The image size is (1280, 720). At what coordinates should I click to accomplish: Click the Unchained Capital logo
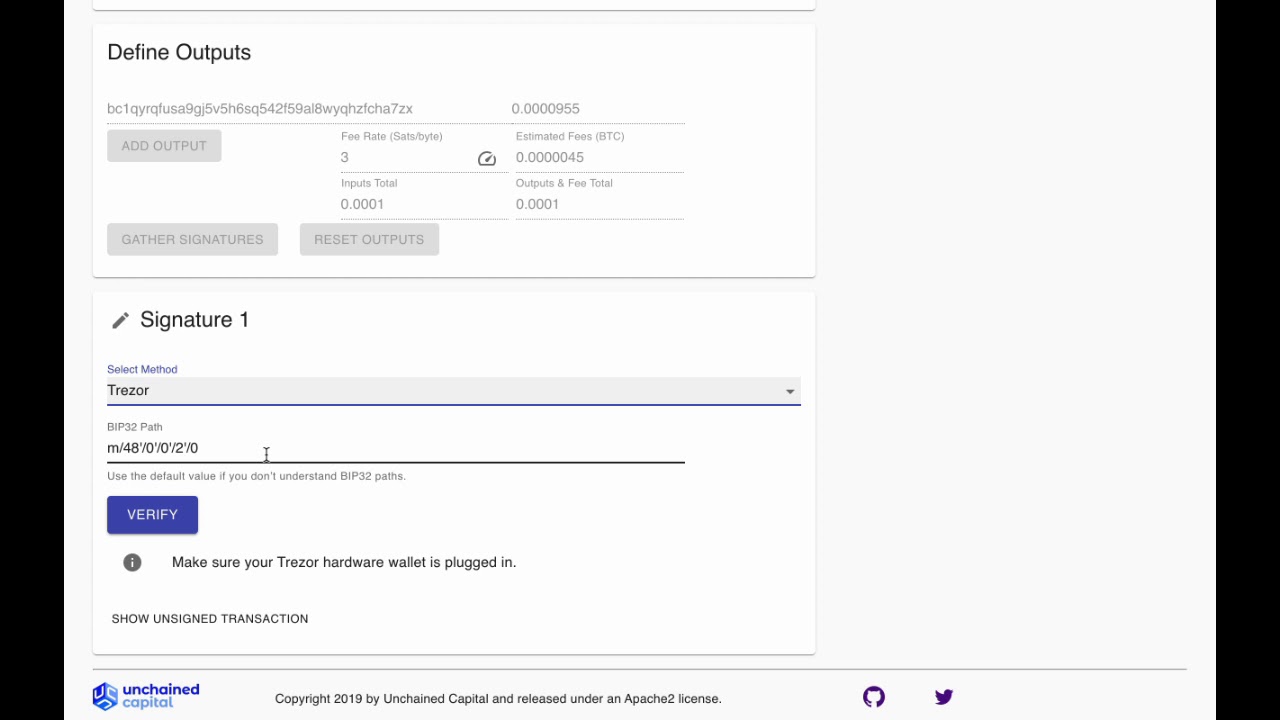pos(146,696)
